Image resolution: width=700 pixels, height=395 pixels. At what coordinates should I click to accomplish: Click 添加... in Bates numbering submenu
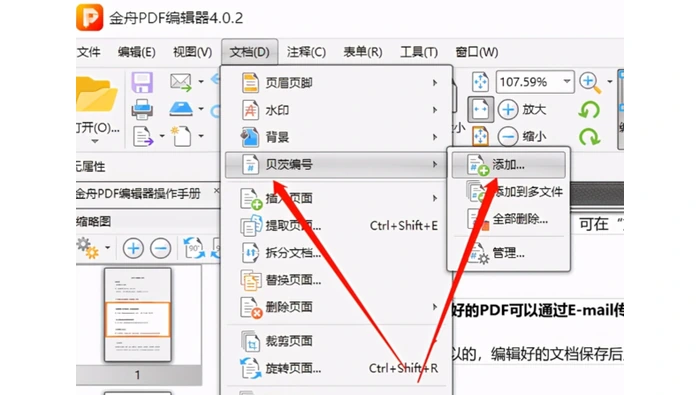click(x=508, y=165)
